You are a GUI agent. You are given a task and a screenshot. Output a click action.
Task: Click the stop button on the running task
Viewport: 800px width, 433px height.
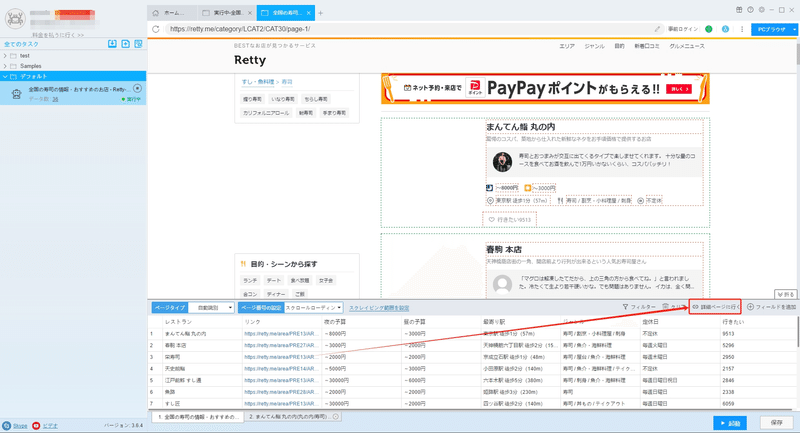click(x=137, y=88)
